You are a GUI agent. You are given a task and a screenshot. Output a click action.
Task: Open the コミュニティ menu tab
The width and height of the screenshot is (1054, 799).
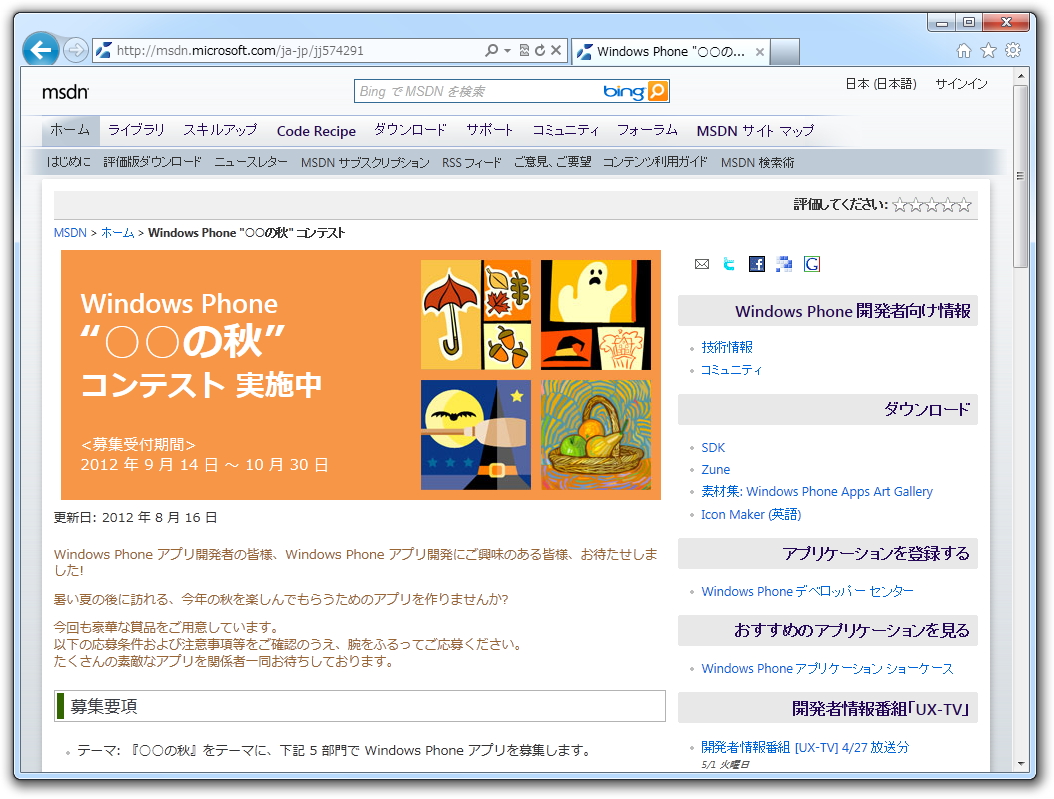(x=565, y=130)
